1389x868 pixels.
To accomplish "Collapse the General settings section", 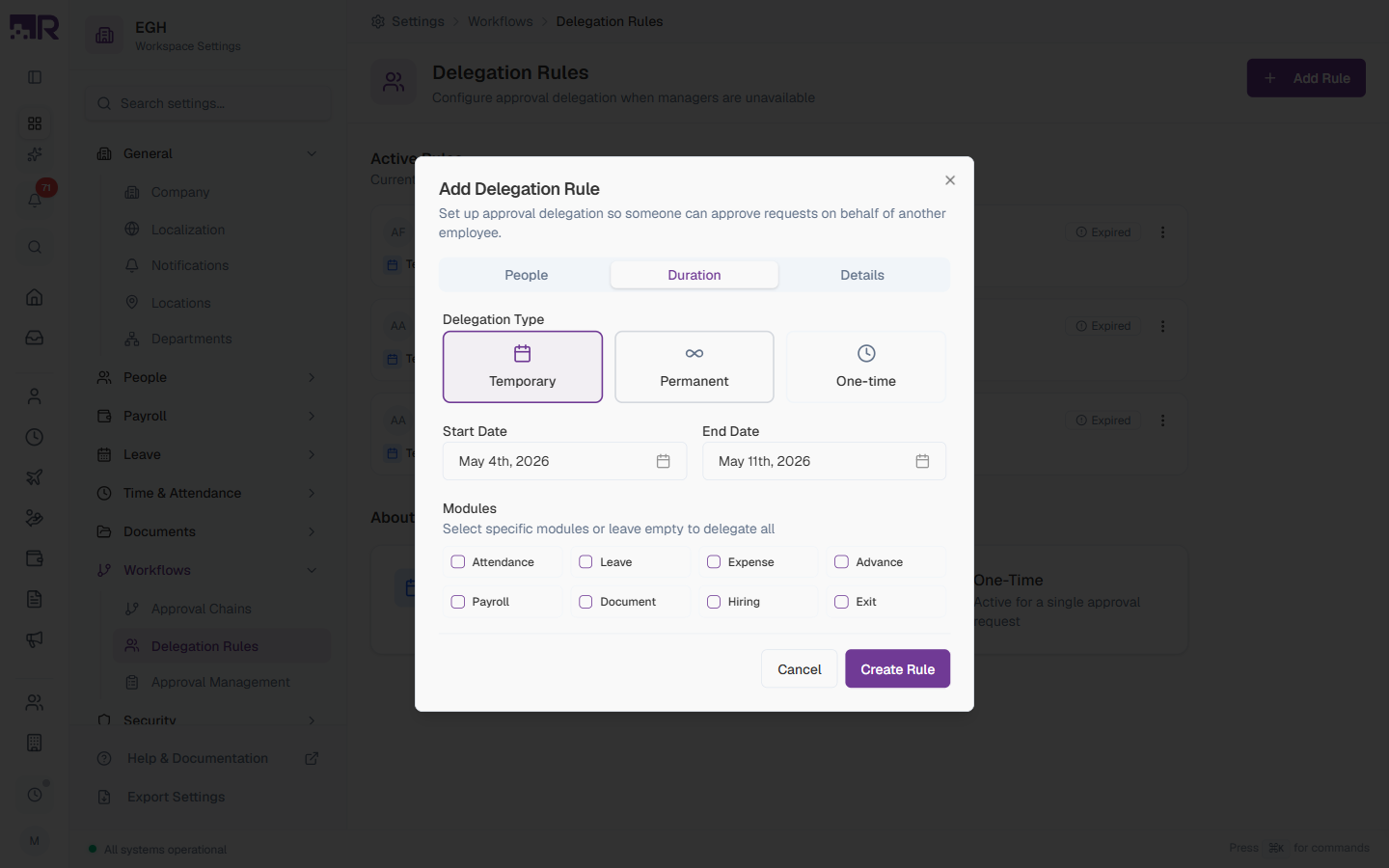I will click(208, 153).
